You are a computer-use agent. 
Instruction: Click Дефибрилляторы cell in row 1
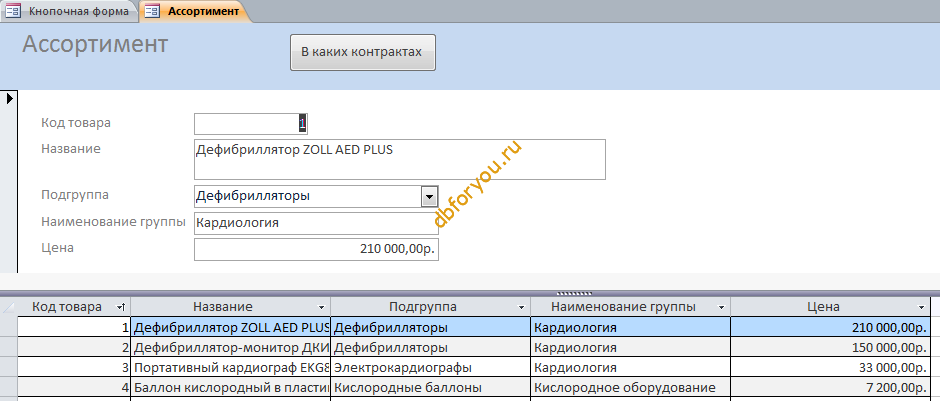[x=430, y=327]
